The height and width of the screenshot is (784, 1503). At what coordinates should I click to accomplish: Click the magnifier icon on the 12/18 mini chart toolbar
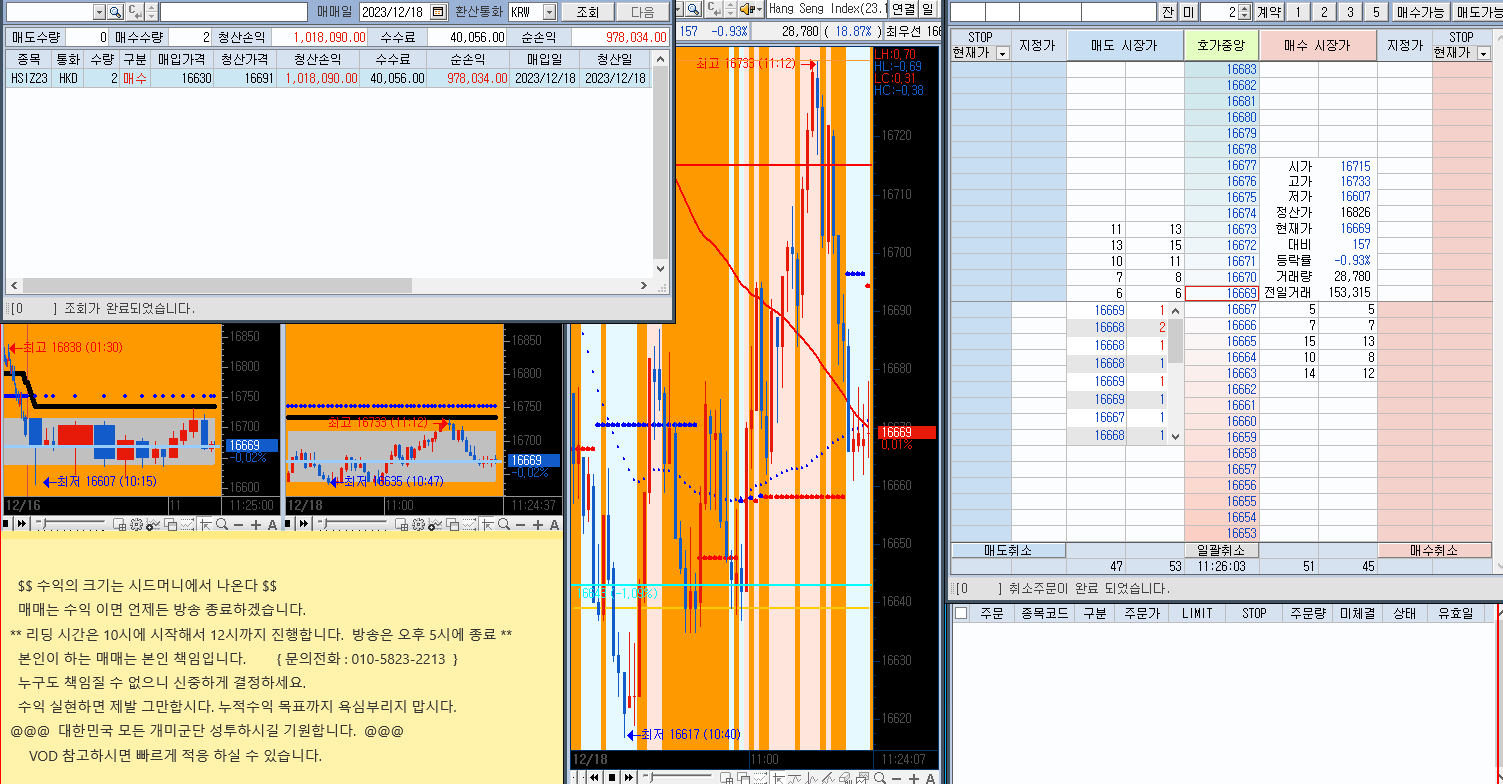pyautogui.click(x=504, y=524)
